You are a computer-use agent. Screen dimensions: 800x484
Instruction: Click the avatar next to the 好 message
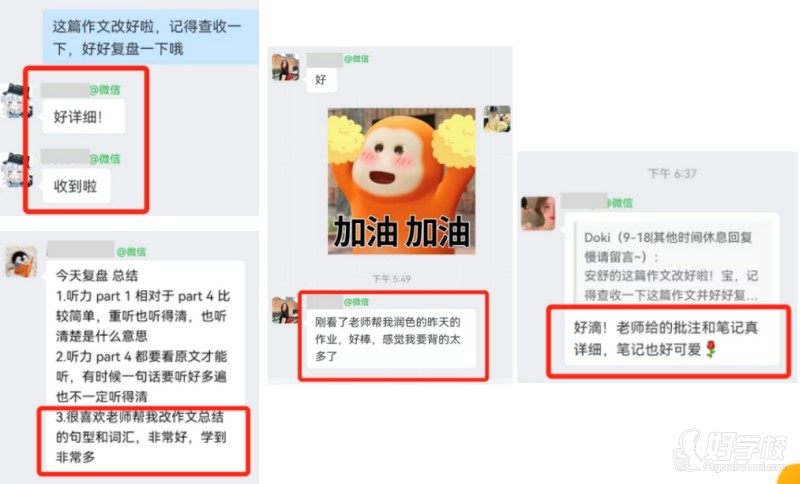click(286, 67)
